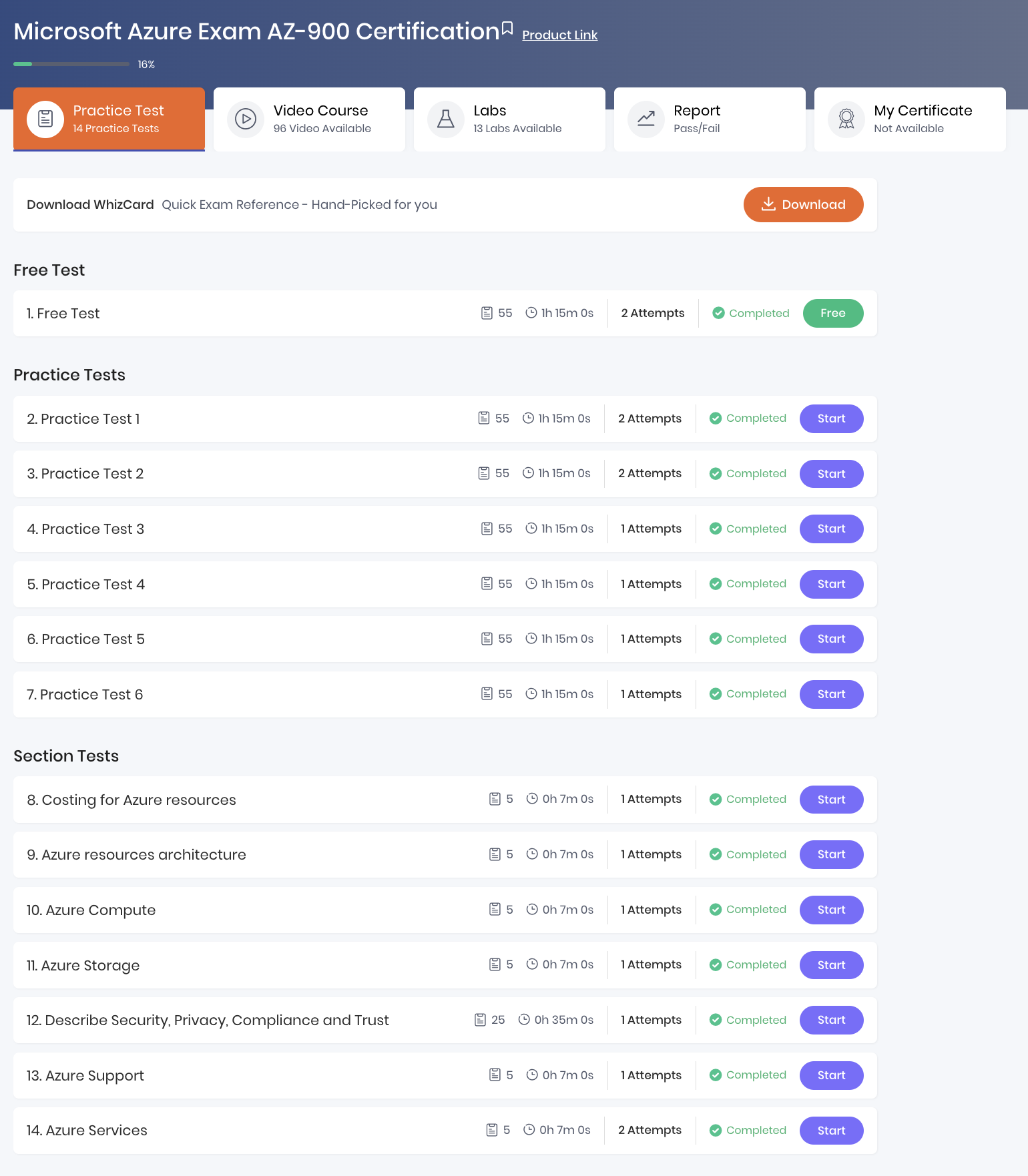Click the clock icon in Azure Storage row
The height and width of the screenshot is (1176, 1028).
[532, 964]
